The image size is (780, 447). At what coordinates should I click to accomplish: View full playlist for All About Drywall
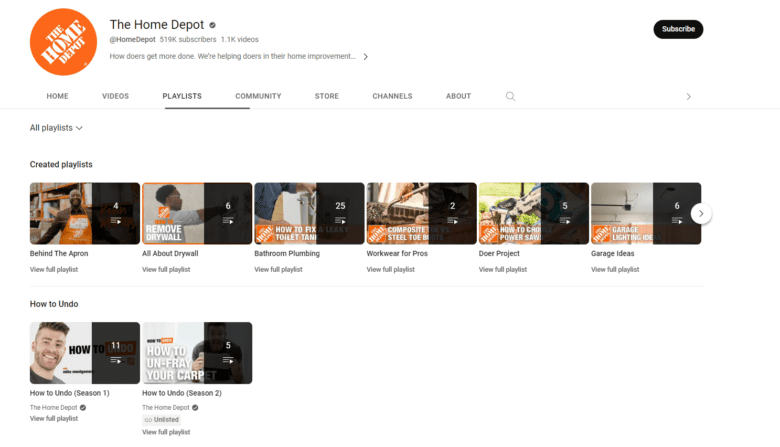[166, 269]
